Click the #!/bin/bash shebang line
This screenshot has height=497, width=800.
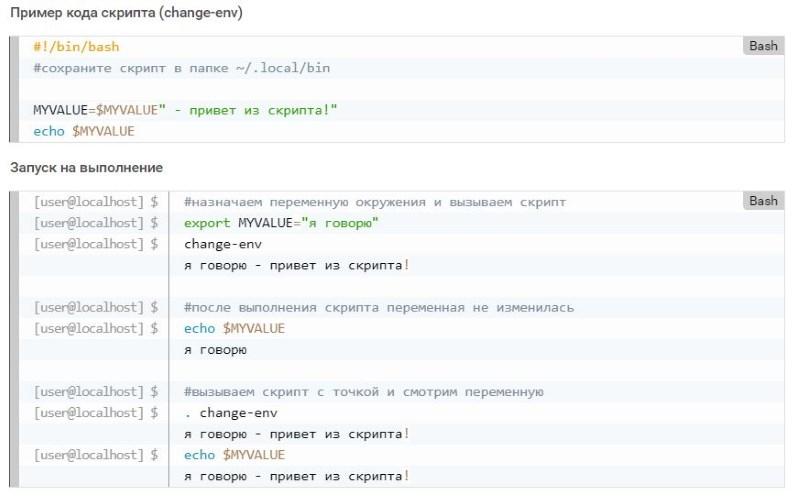(x=76, y=47)
